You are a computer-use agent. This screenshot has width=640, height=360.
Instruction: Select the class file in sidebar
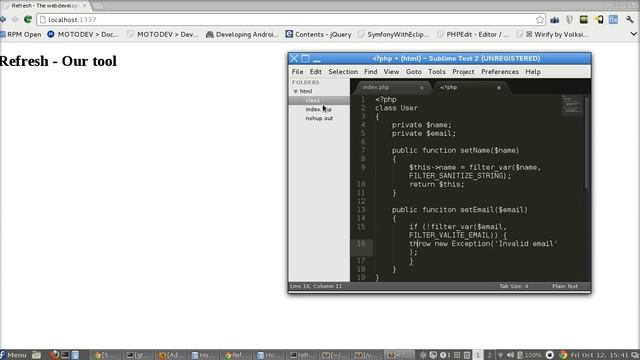[x=319, y=100]
